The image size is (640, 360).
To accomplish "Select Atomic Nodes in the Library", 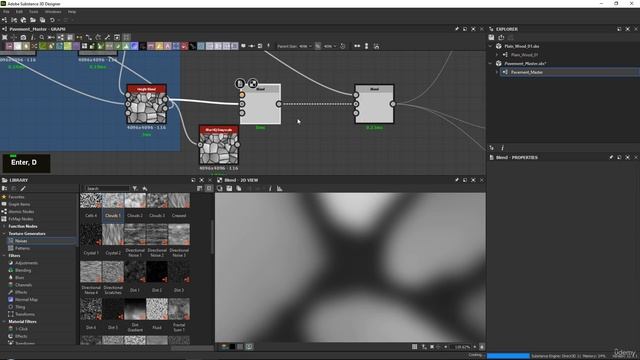I will 21,212.
